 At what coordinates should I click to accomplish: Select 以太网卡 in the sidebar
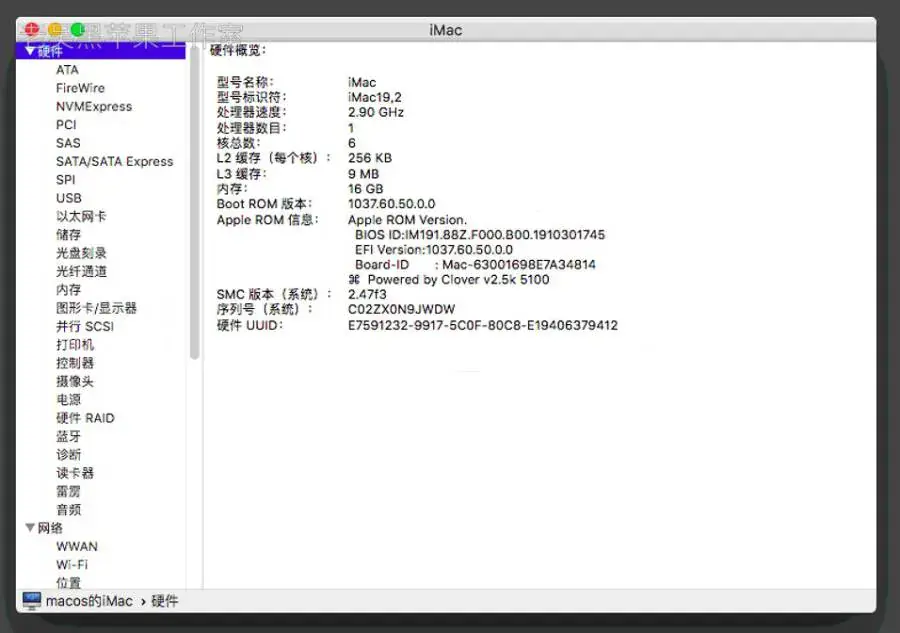point(81,216)
